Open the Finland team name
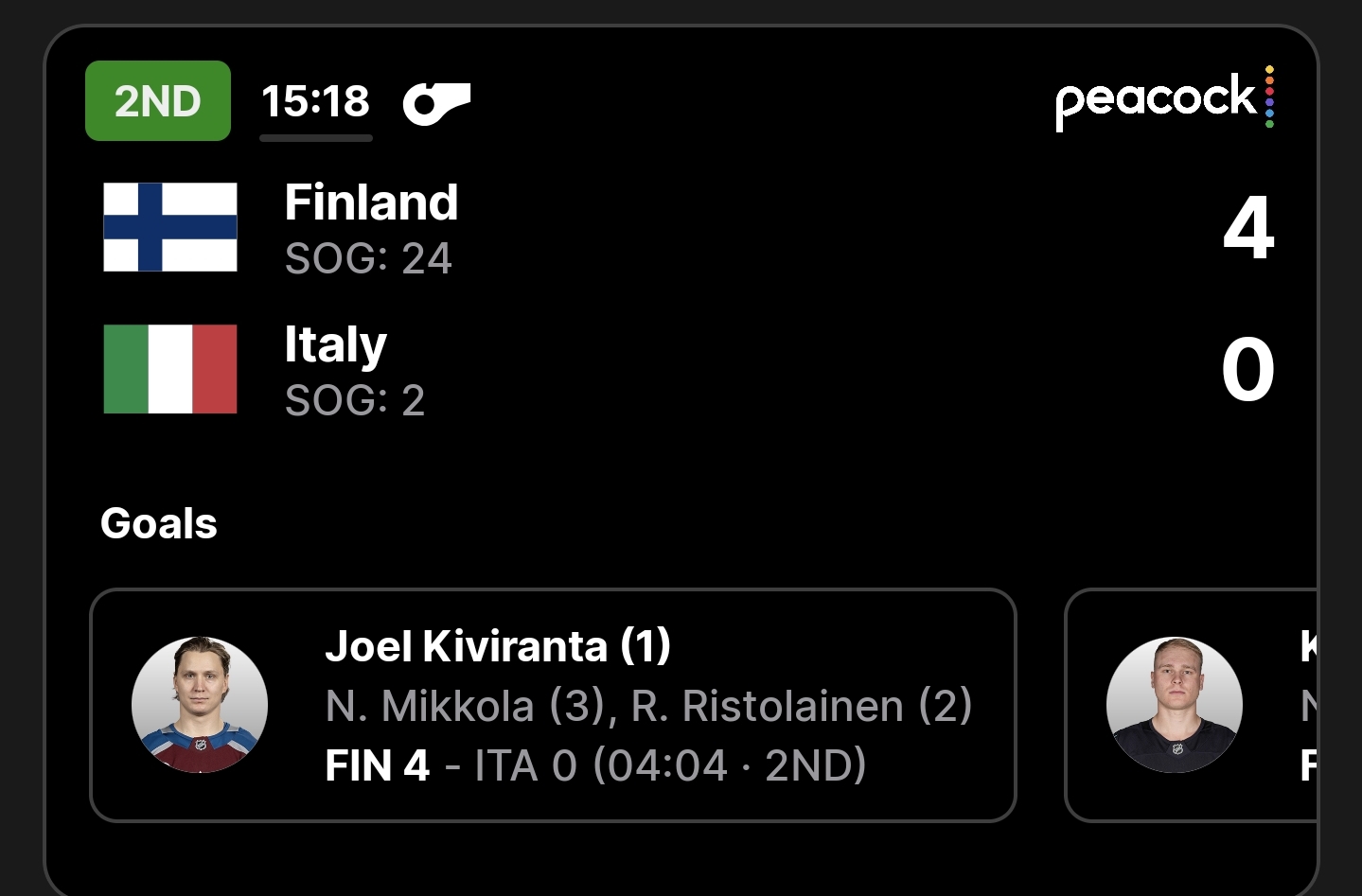Screen dimensions: 1362x896 [371, 202]
